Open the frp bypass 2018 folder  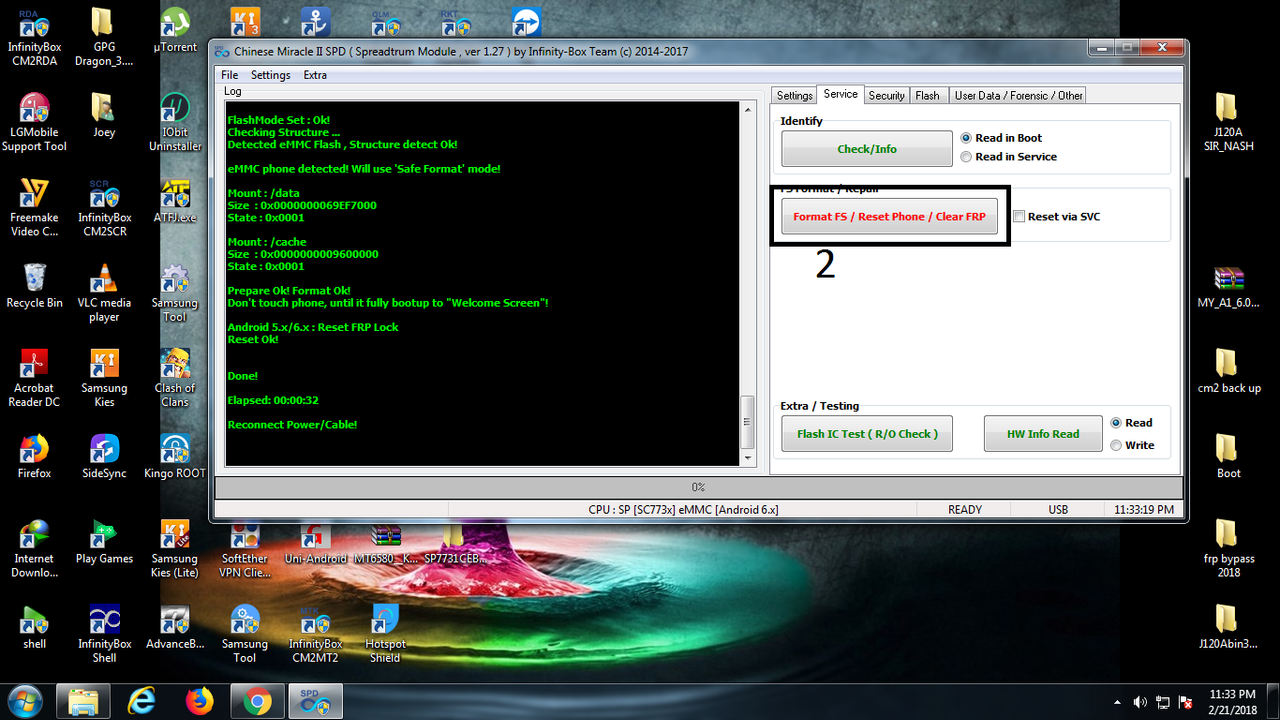tap(1228, 549)
